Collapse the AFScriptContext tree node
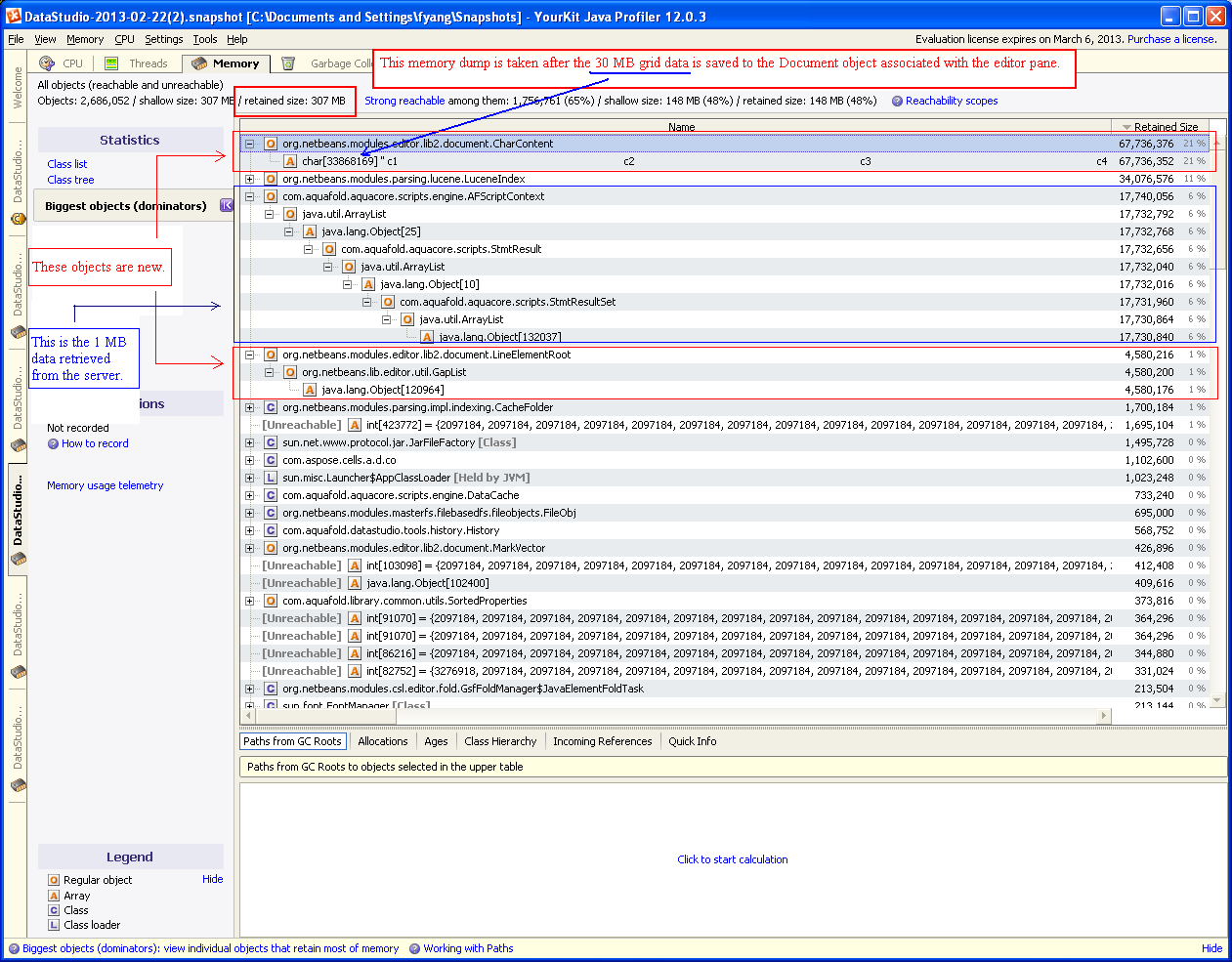The width and height of the screenshot is (1232, 962). tap(249, 196)
